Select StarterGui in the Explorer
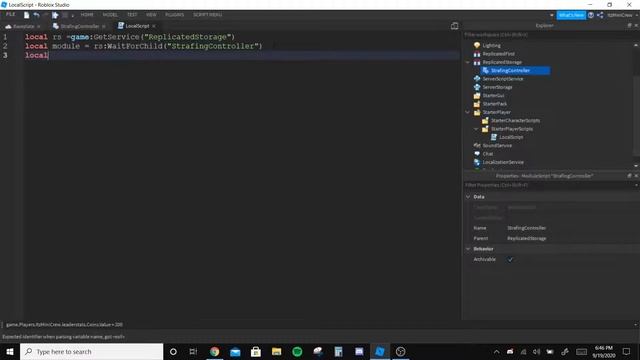Viewport: 640px width, 360px height. [493, 96]
